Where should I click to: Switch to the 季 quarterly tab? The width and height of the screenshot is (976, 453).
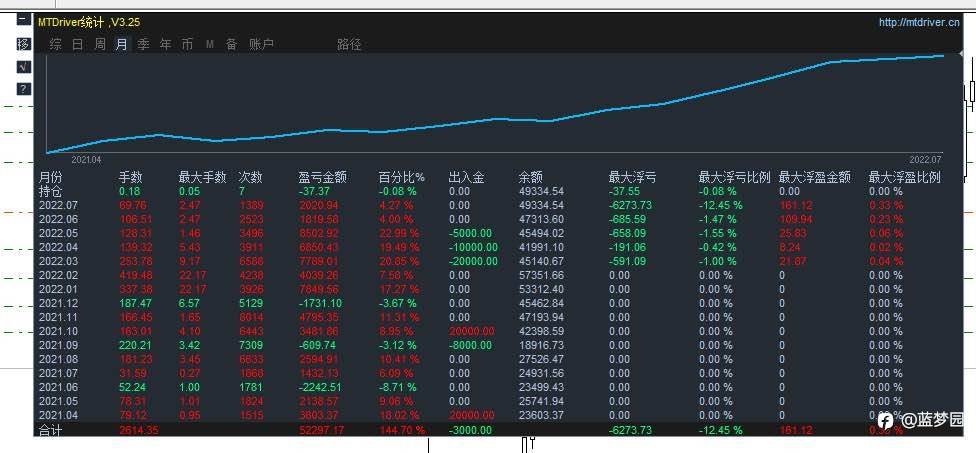[143, 44]
